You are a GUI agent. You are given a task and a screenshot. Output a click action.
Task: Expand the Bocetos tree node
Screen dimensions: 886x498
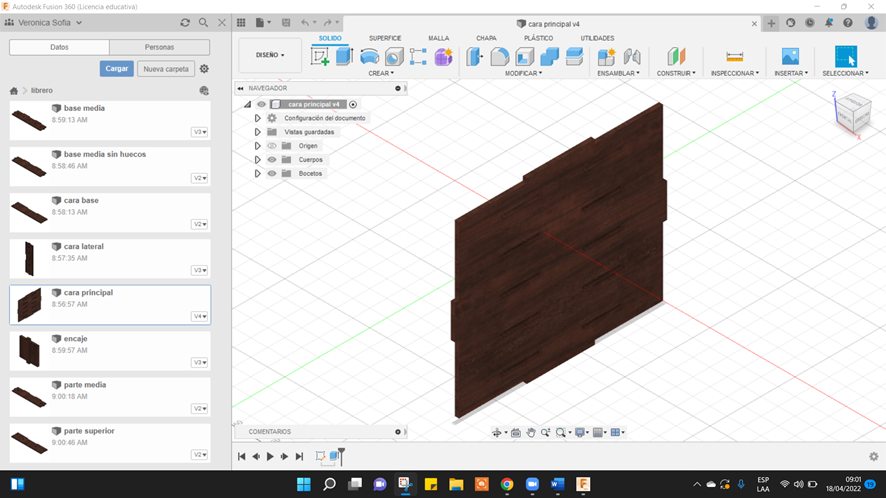(257, 174)
